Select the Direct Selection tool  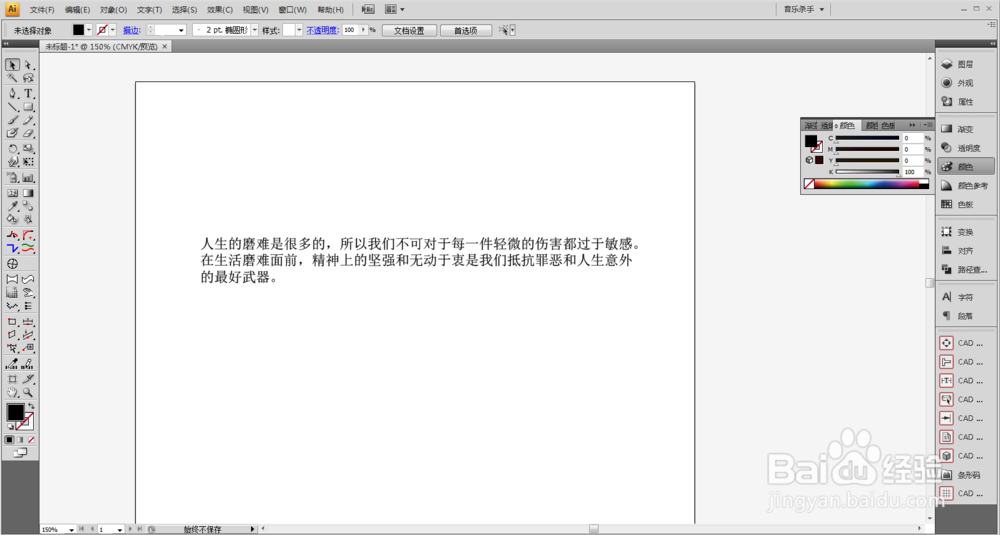tap(28, 65)
